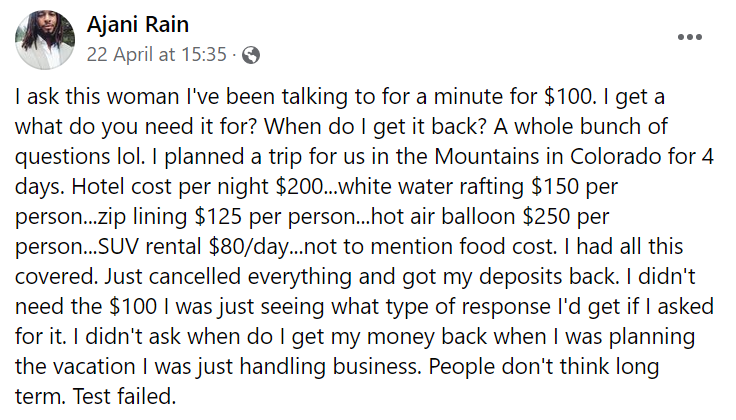
Task: Click the globe public audience icon
Action: tap(251, 53)
